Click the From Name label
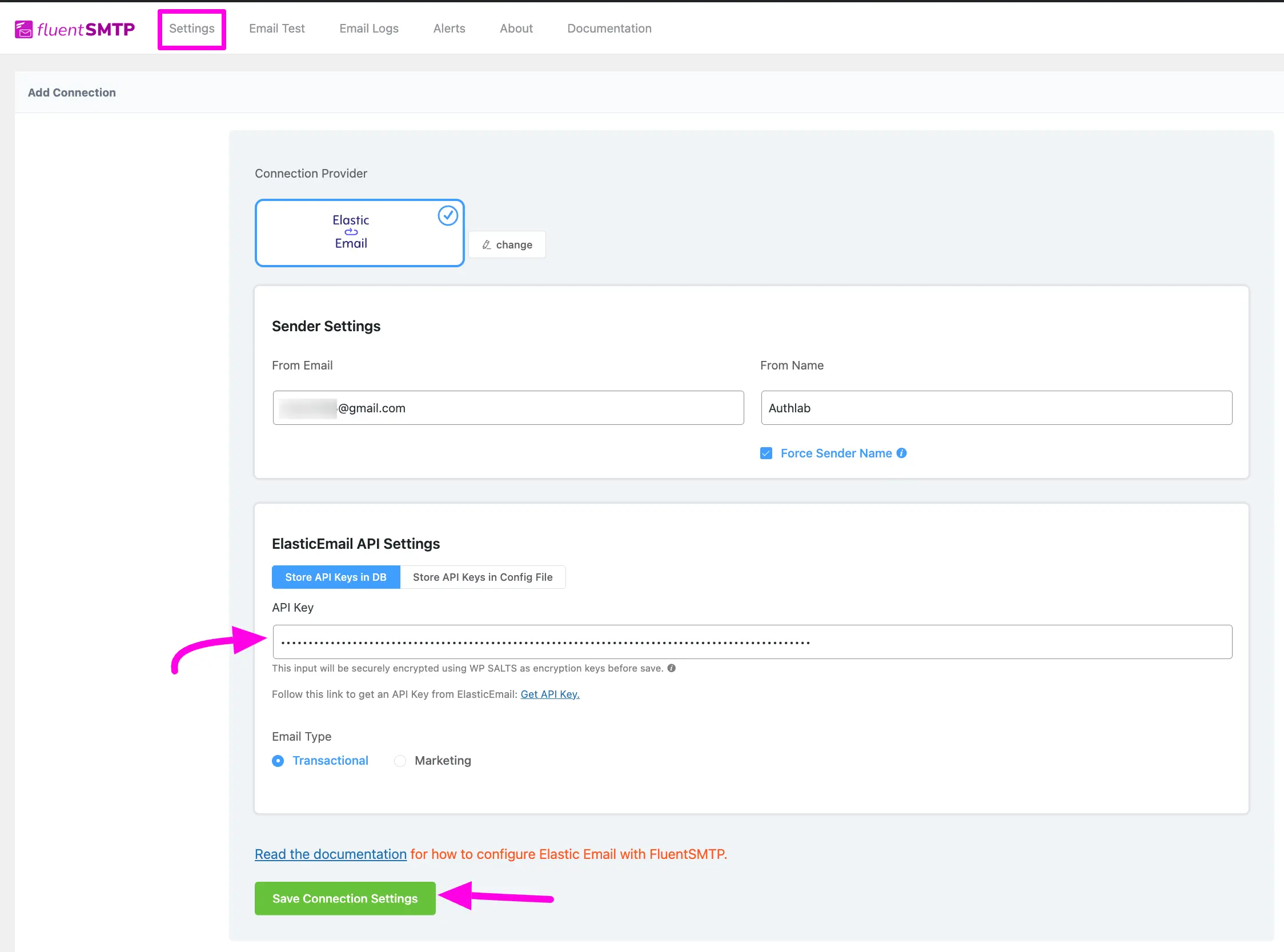This screenshot has width=1284, height=952. 792,365
